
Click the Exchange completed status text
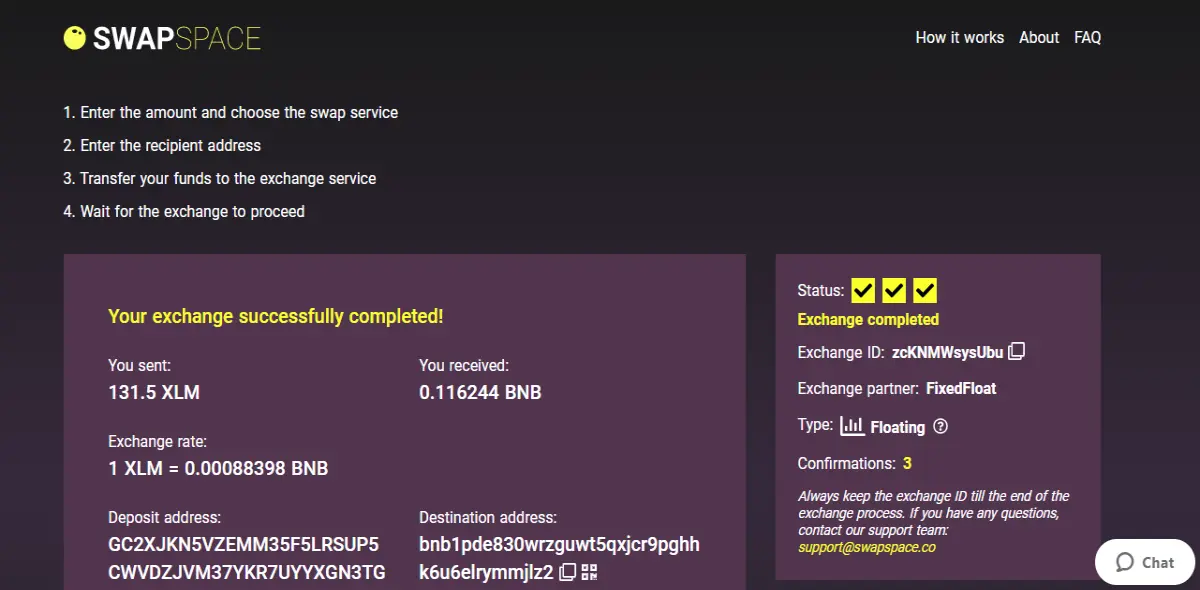(868, 320)
